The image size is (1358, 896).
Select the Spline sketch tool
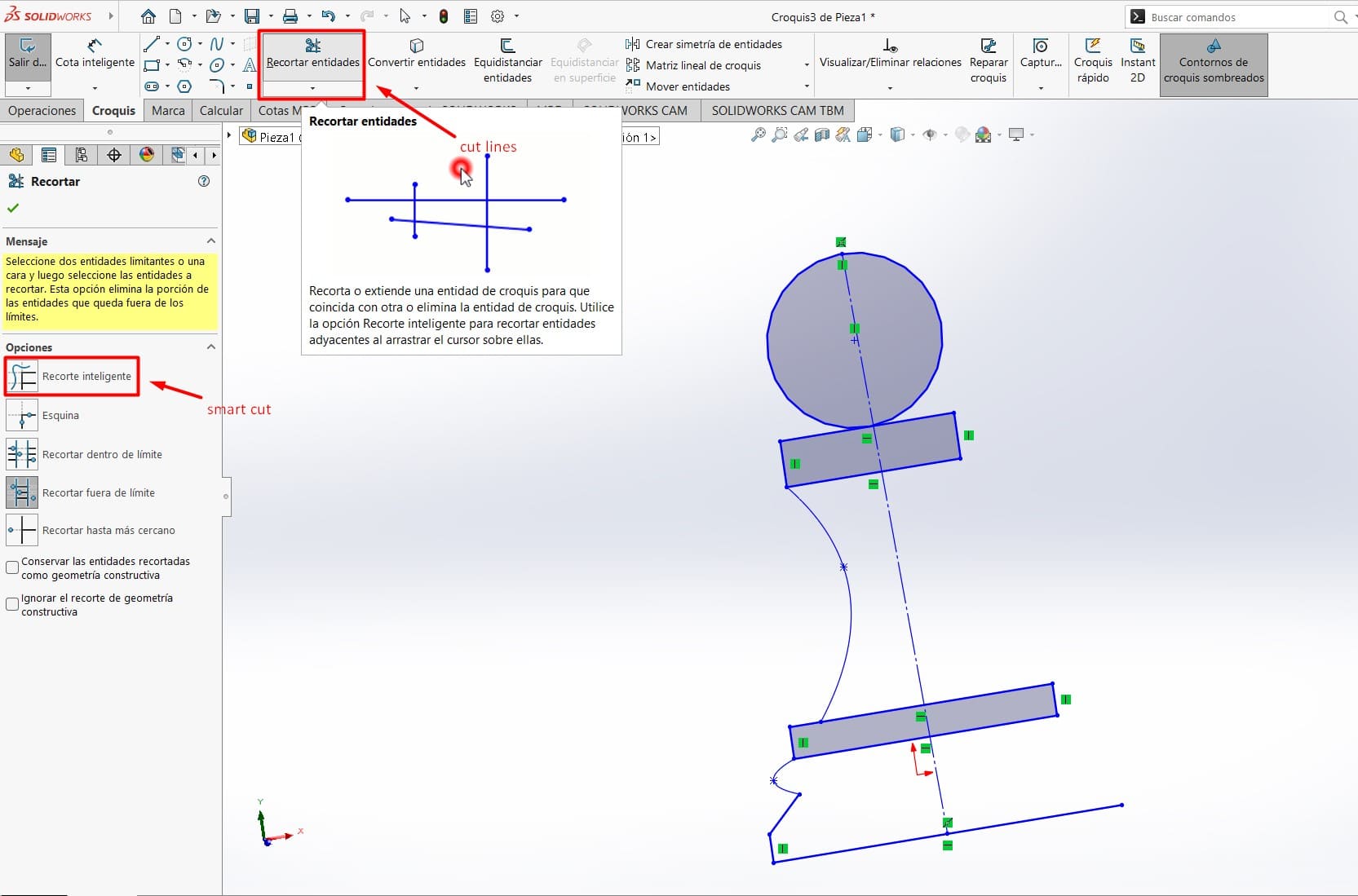point(216,44)
